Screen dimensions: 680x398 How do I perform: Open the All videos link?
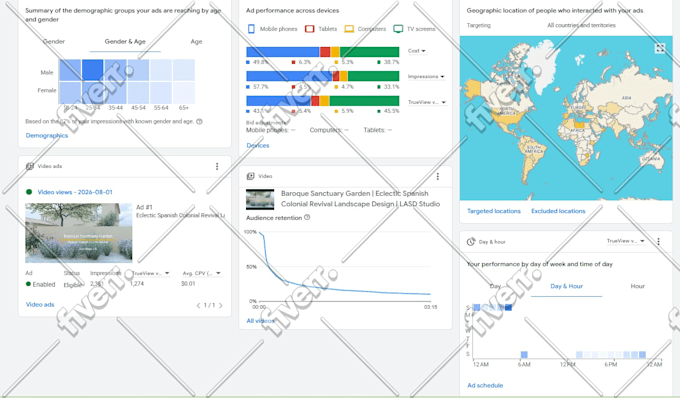[260, 321]
